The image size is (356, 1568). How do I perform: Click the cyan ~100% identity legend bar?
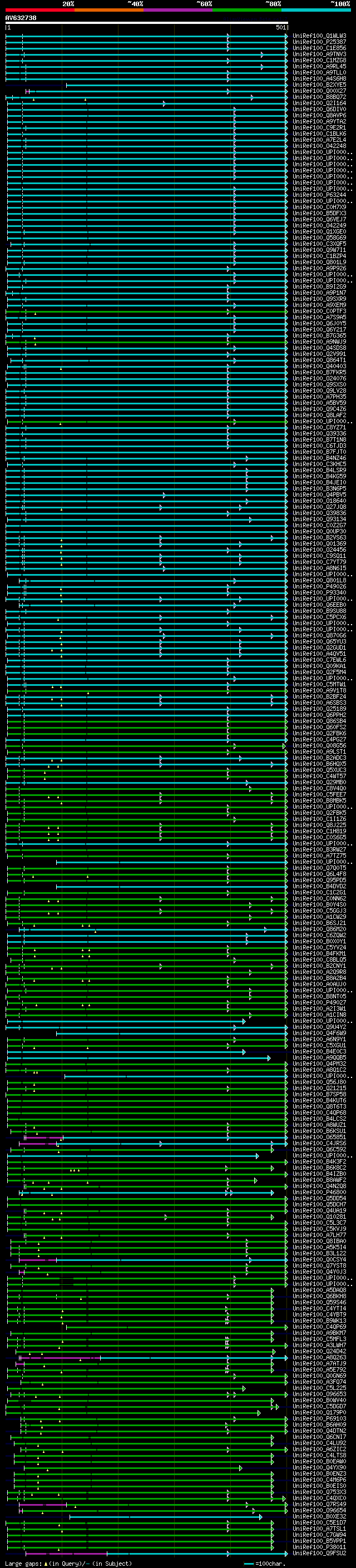316,11
